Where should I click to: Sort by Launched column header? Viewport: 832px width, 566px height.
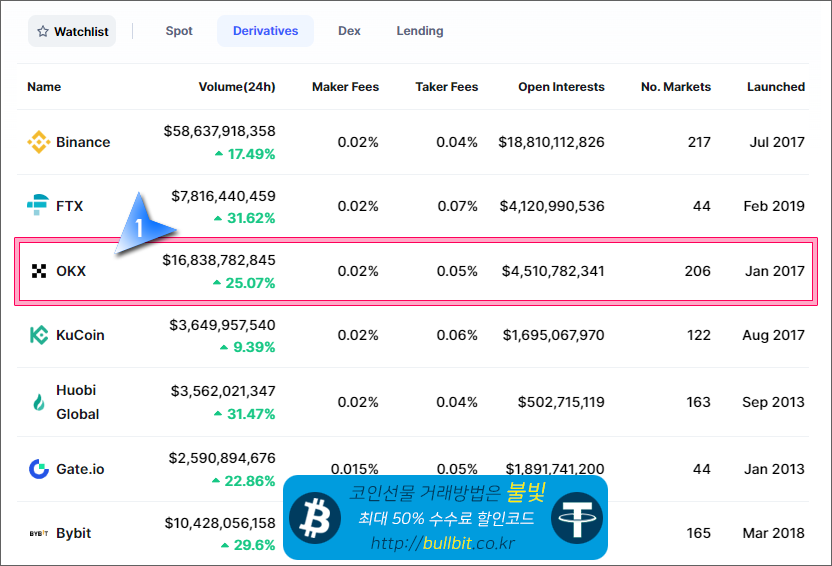776,86
